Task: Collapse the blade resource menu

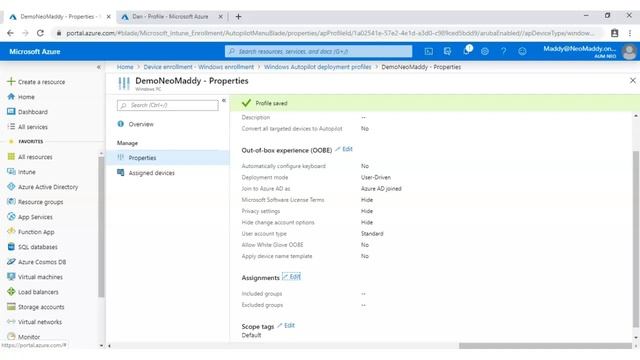Action: point(224,100)
